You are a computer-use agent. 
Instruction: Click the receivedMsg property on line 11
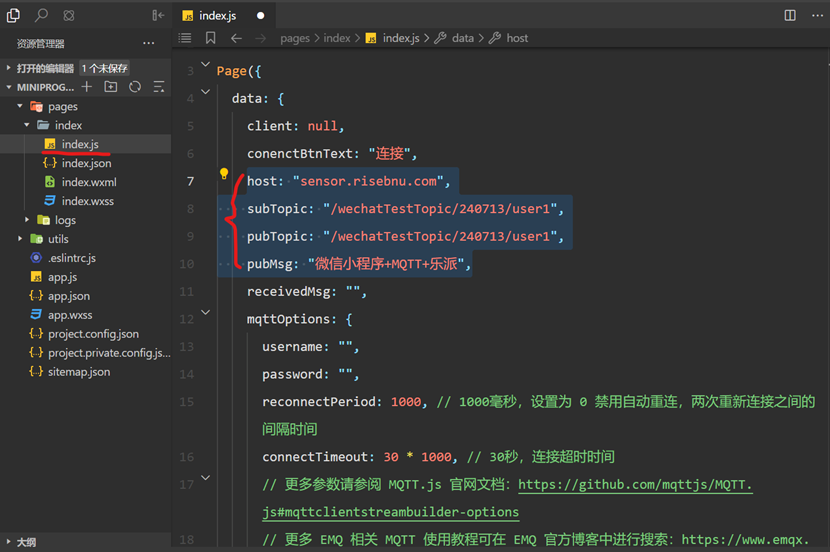pos(288,292)
